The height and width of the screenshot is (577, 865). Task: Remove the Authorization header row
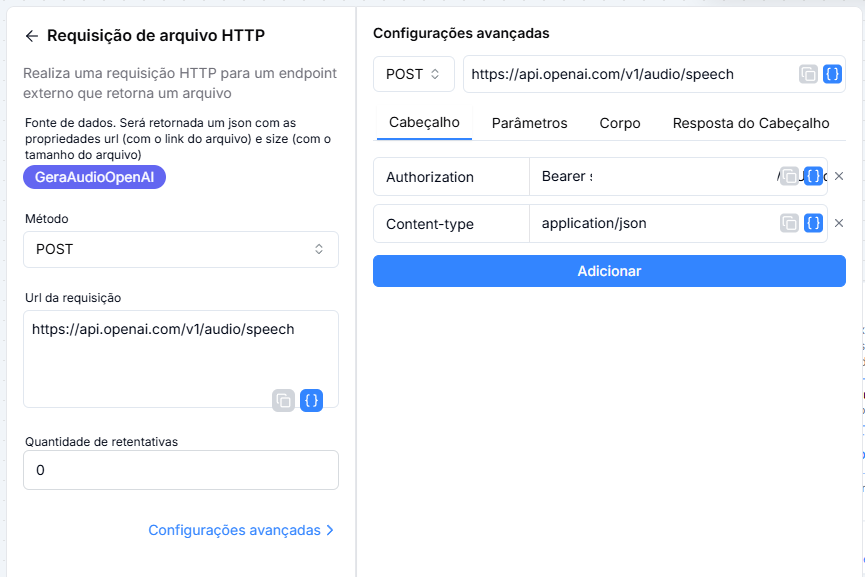click(x=839, y=176)
